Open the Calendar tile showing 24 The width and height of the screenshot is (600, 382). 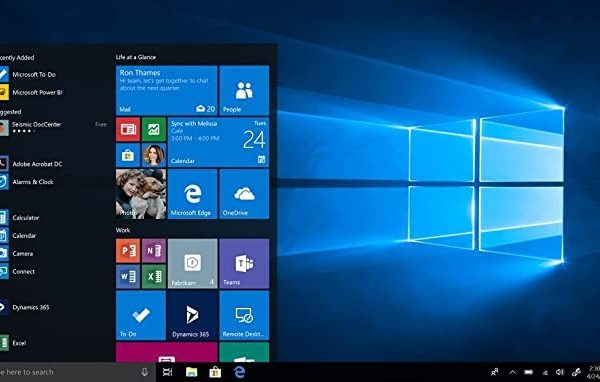tap(218, 142)
